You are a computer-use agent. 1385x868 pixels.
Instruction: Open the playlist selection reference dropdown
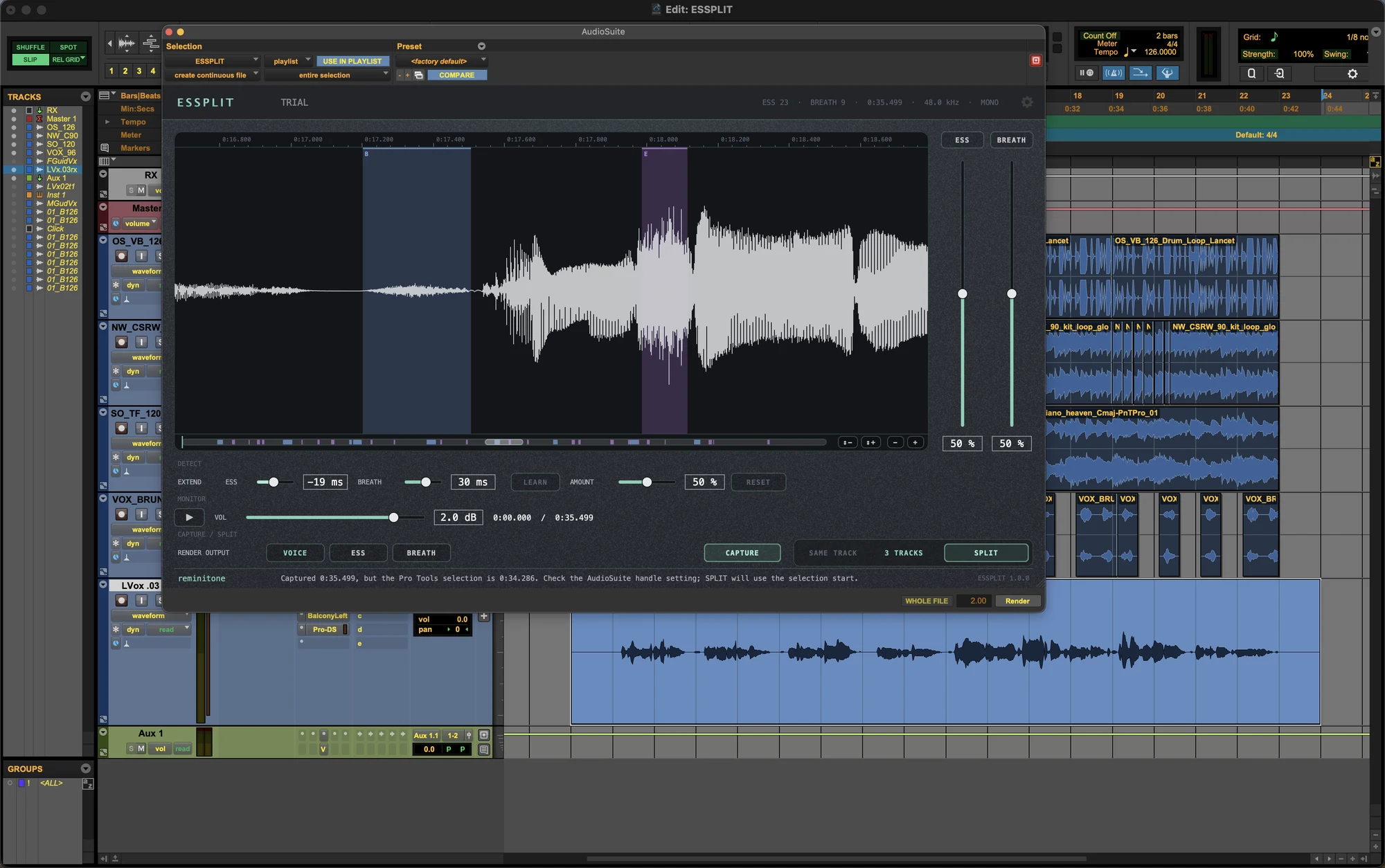point(289,61)
